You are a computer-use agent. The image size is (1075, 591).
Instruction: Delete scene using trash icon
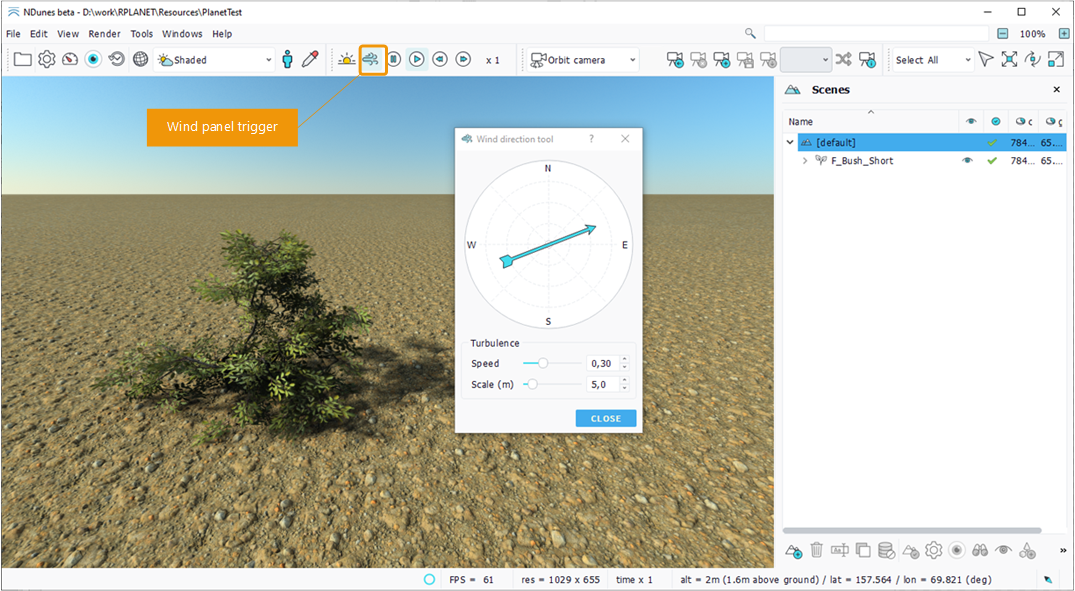816,550
